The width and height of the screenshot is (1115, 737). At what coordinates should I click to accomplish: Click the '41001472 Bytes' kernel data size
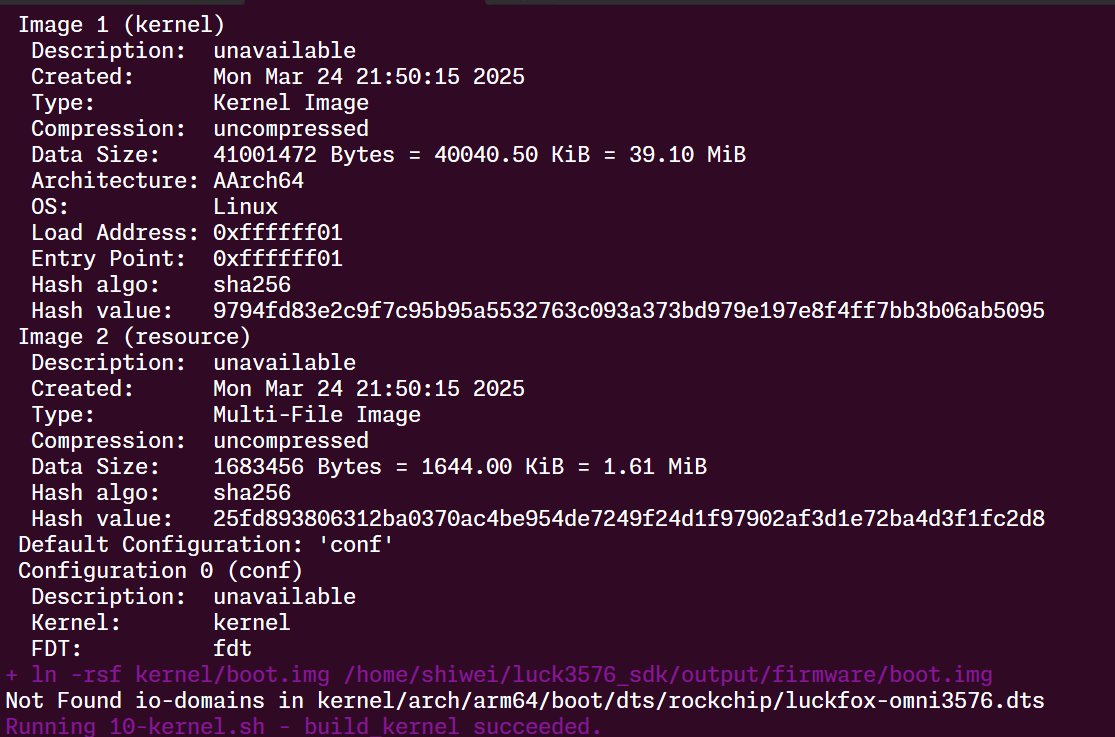(x=304, y=154)
